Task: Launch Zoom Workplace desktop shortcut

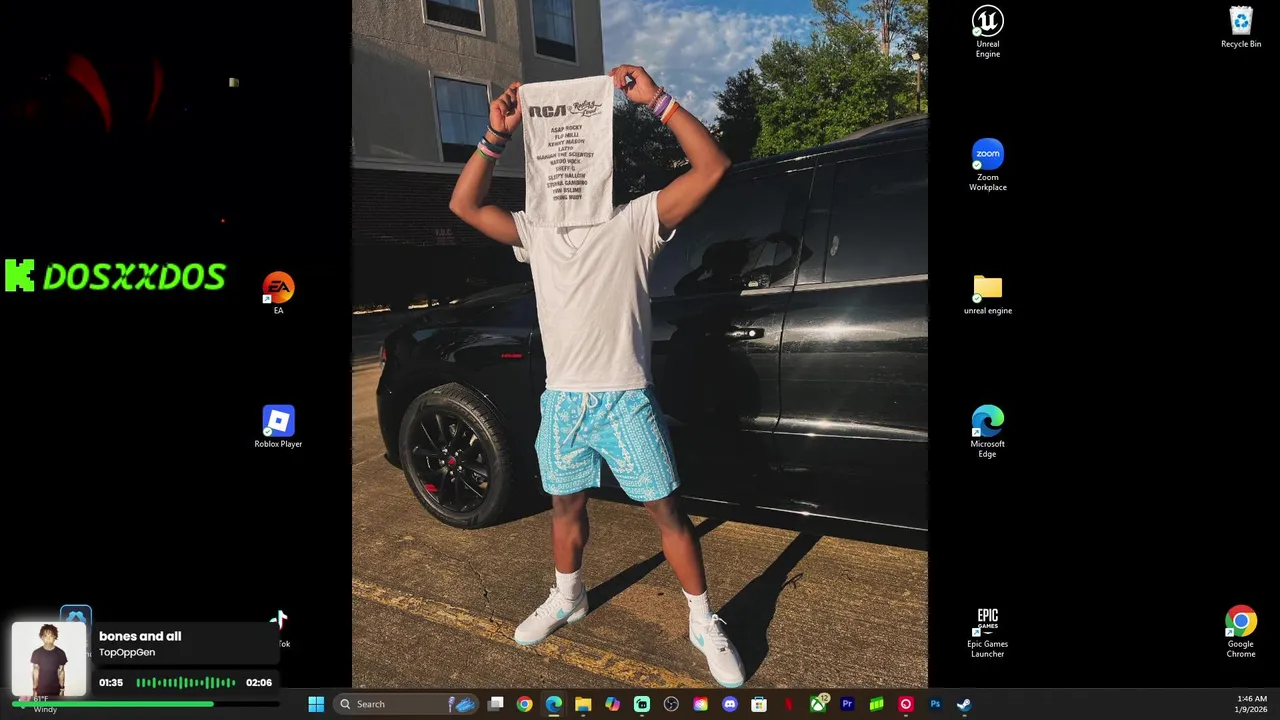Action: click(x=987, y=165)
